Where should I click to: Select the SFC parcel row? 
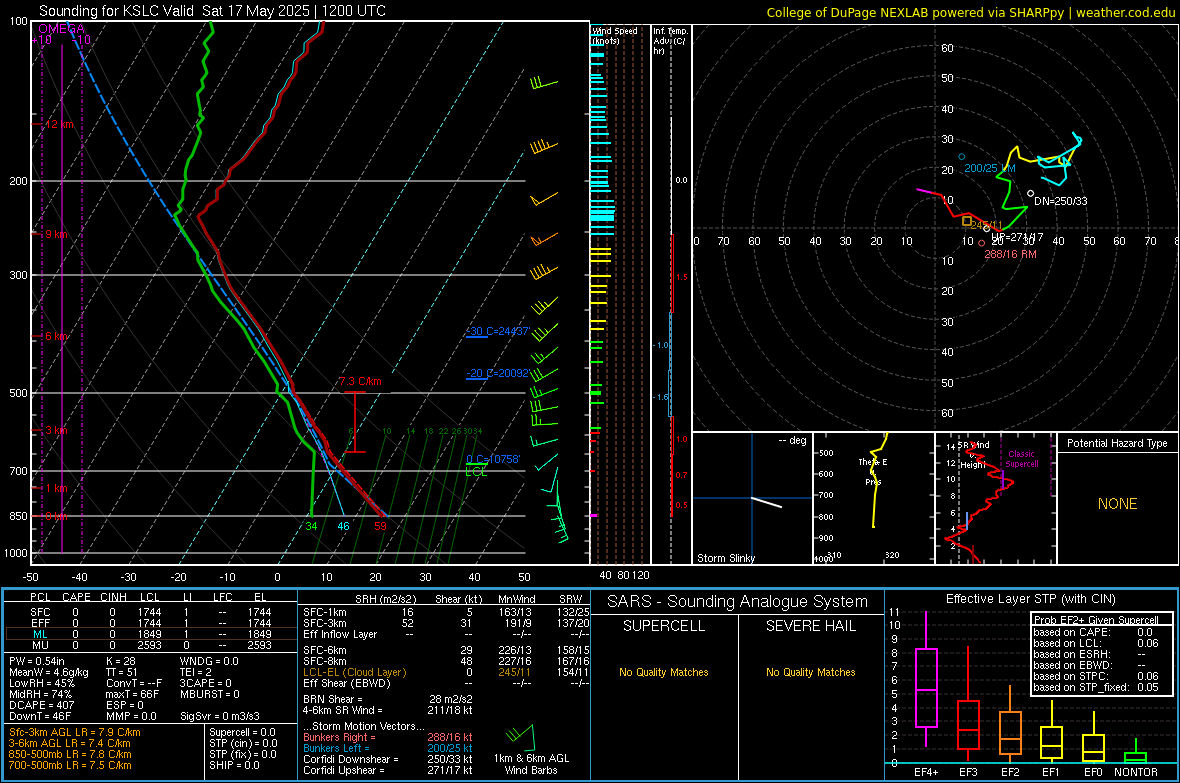151,612
